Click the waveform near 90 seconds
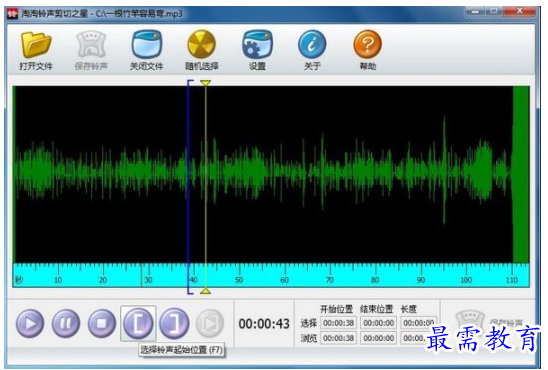The image size is (548, 370). (x=421, y=171)
